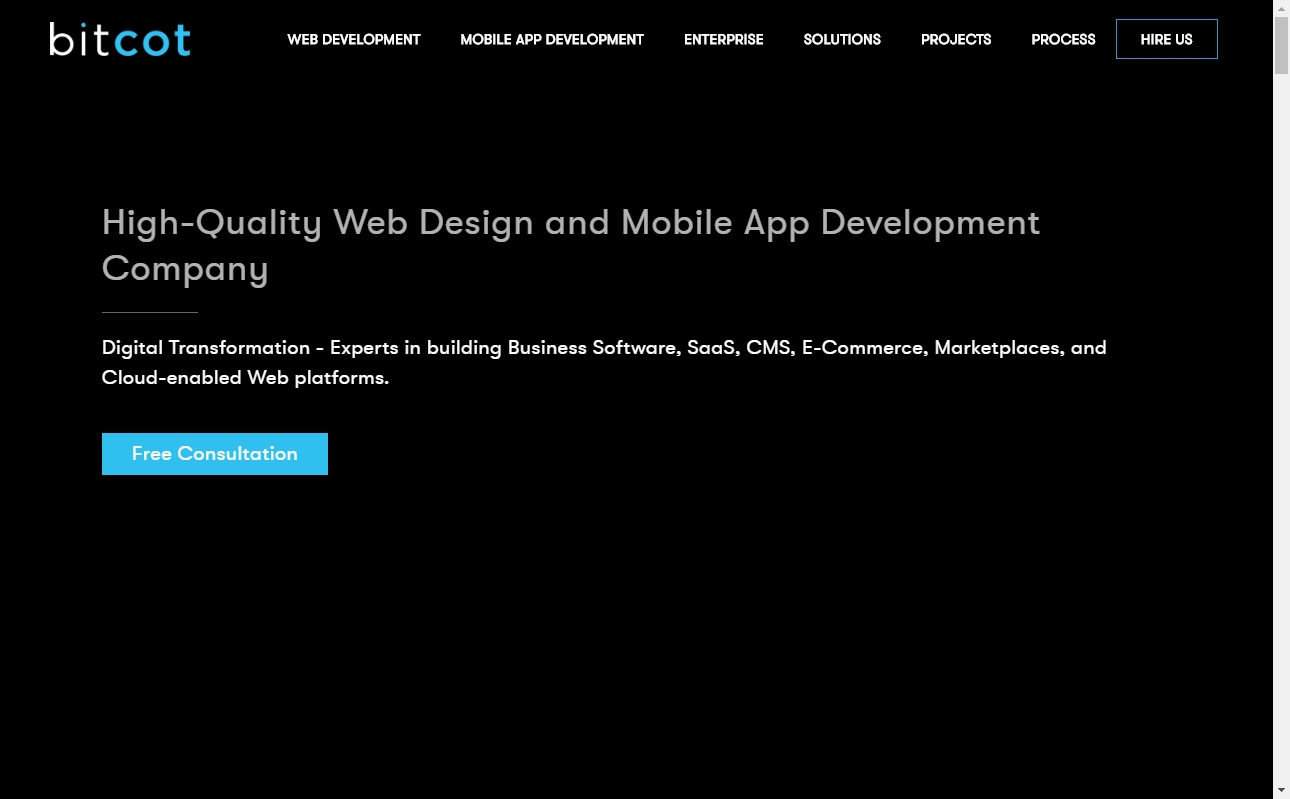Screen dimensions: 1290x799
Task: Click the Digital Transformation description paragraph
Action: tap(604, 363)
